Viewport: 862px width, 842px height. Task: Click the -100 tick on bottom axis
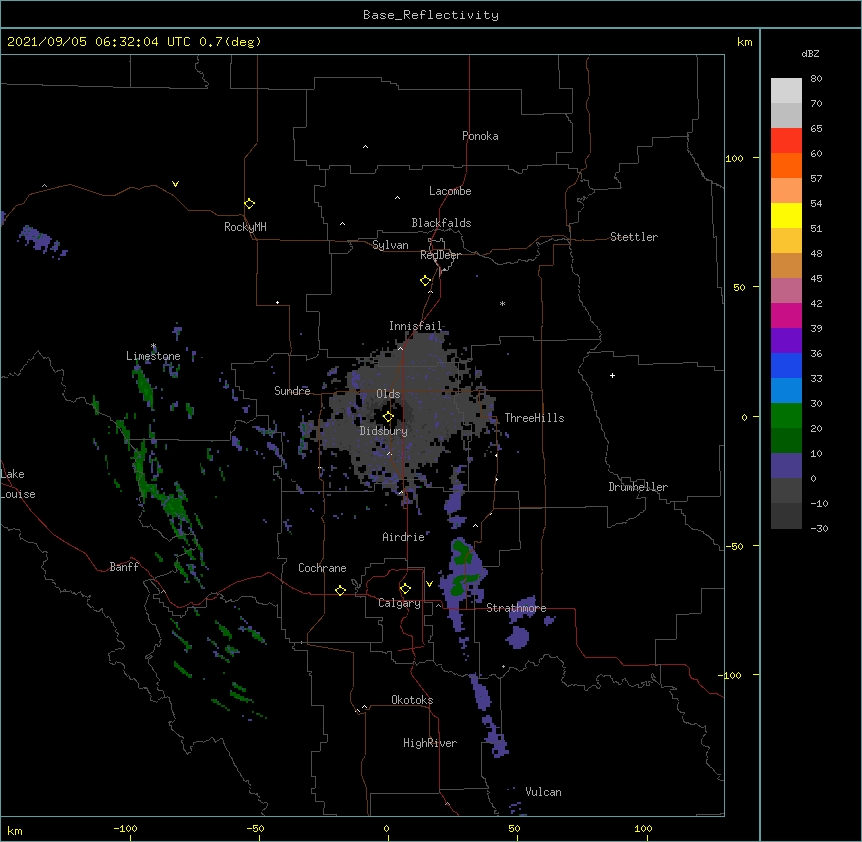(125, 828)
